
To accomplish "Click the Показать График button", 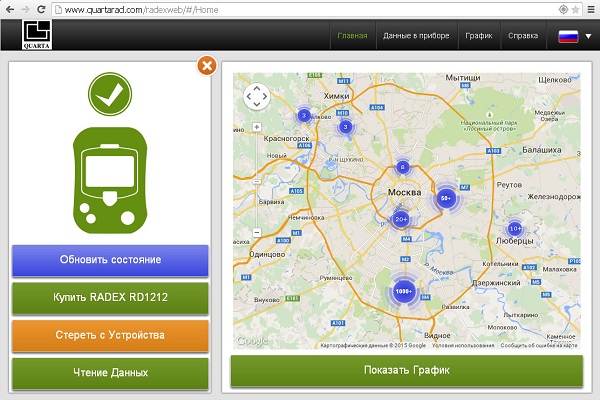I will [407, 371].
